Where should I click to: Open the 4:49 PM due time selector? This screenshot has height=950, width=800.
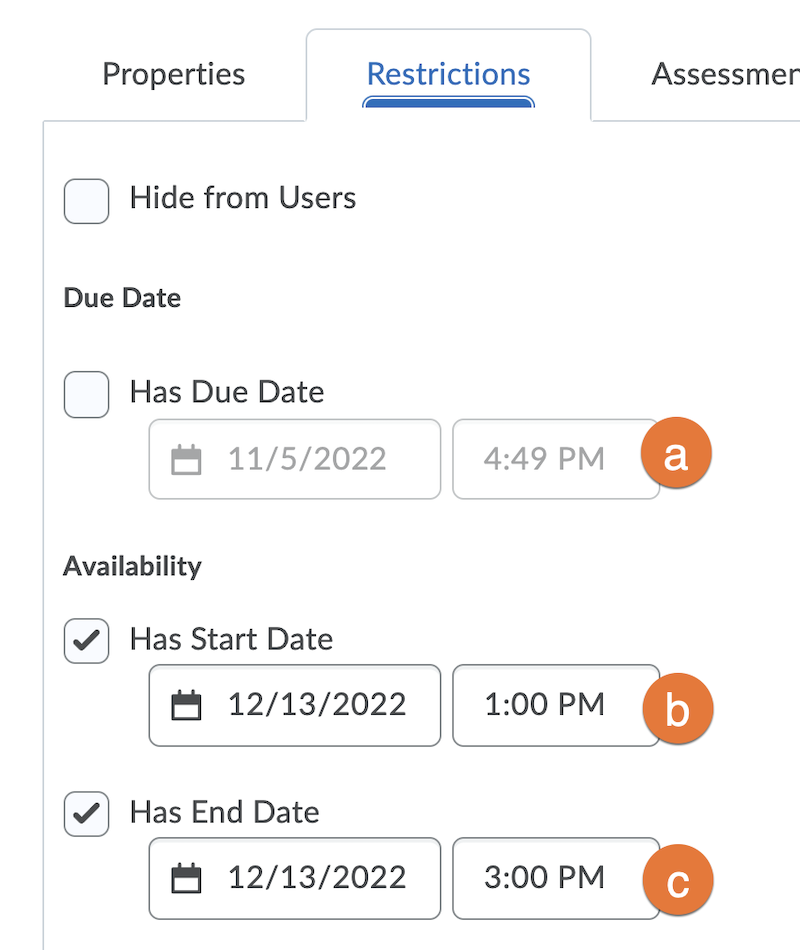[556, 459]
